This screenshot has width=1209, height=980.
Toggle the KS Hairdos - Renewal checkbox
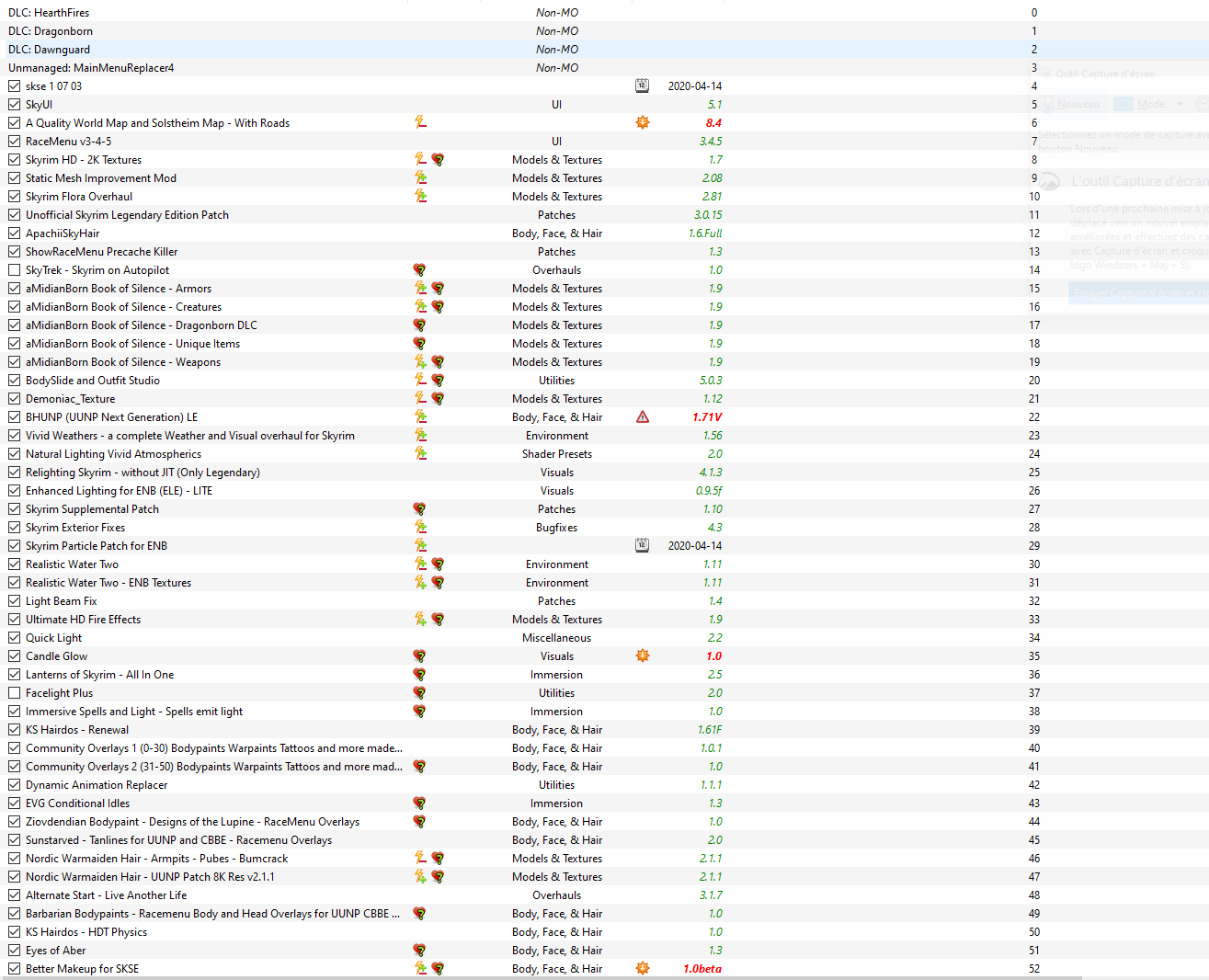coord(14,729)
